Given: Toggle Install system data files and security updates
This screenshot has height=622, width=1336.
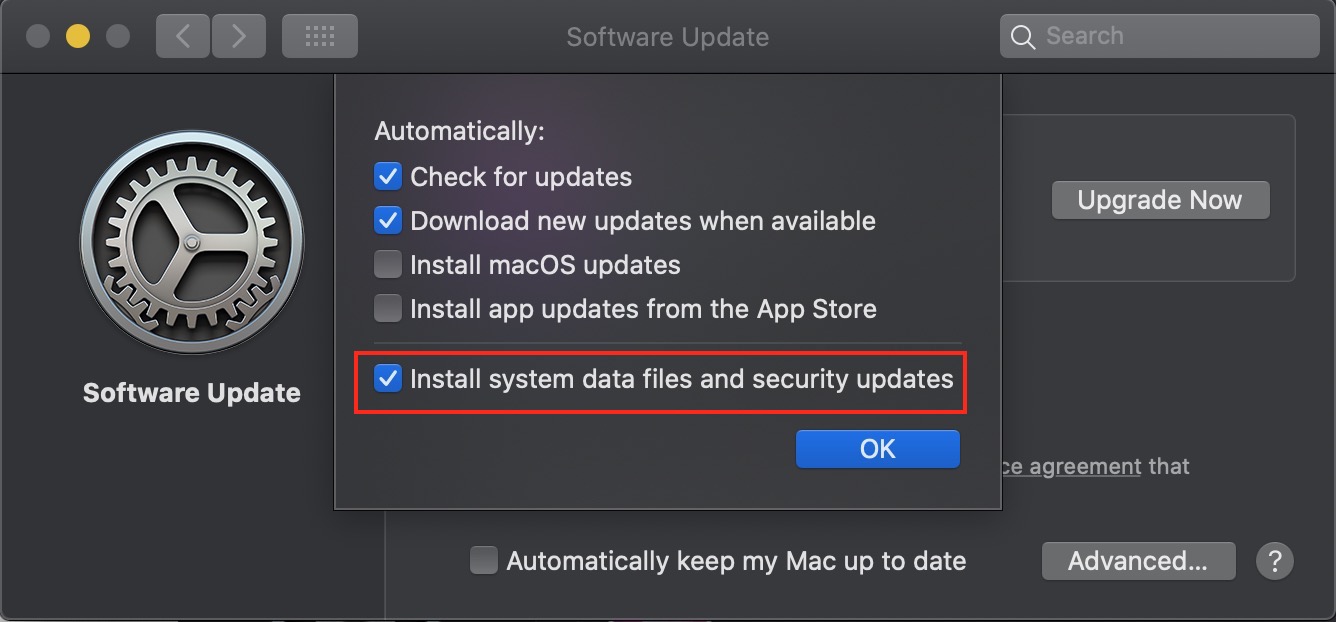Looking at the screenshot, I should (388, 379).
